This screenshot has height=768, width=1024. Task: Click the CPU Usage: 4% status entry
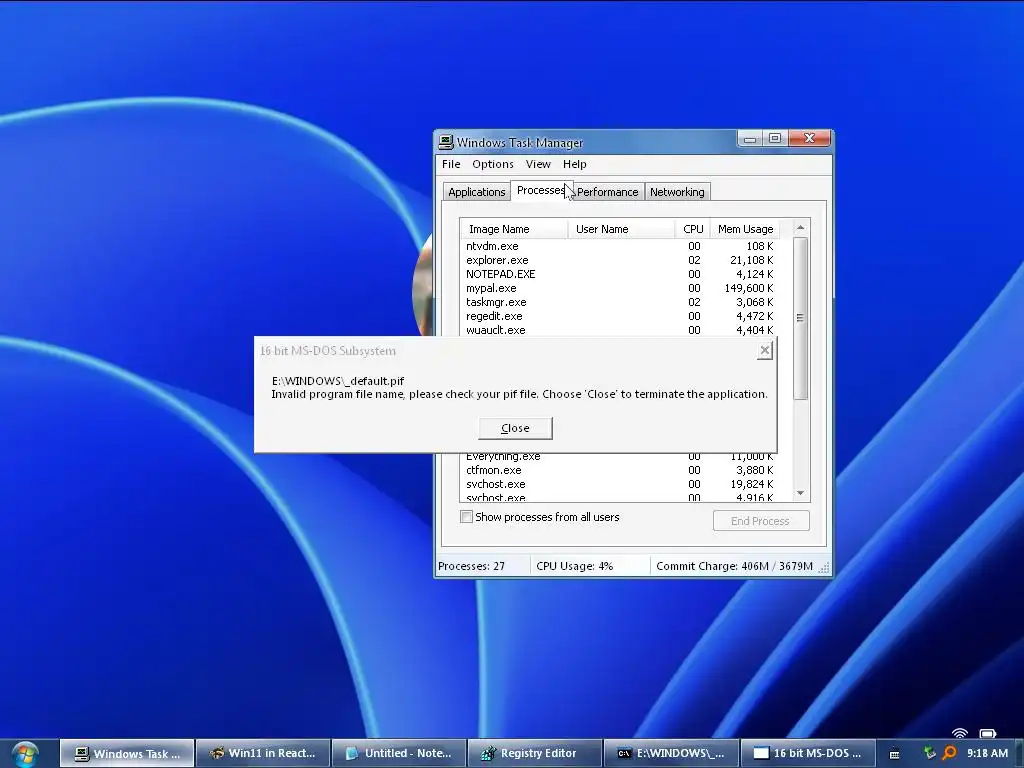pos(590,566)
